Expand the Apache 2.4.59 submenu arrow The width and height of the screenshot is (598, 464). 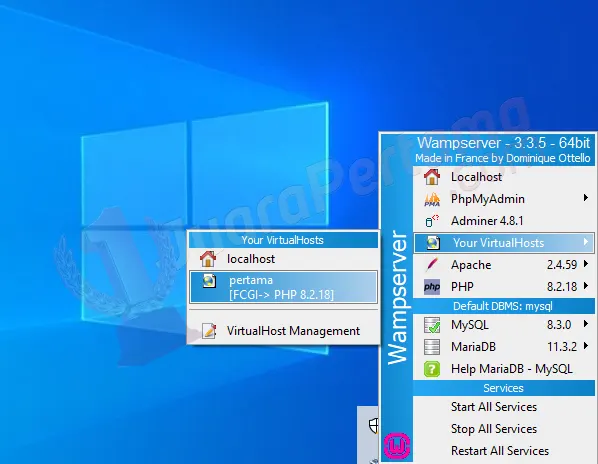point(585,263)
